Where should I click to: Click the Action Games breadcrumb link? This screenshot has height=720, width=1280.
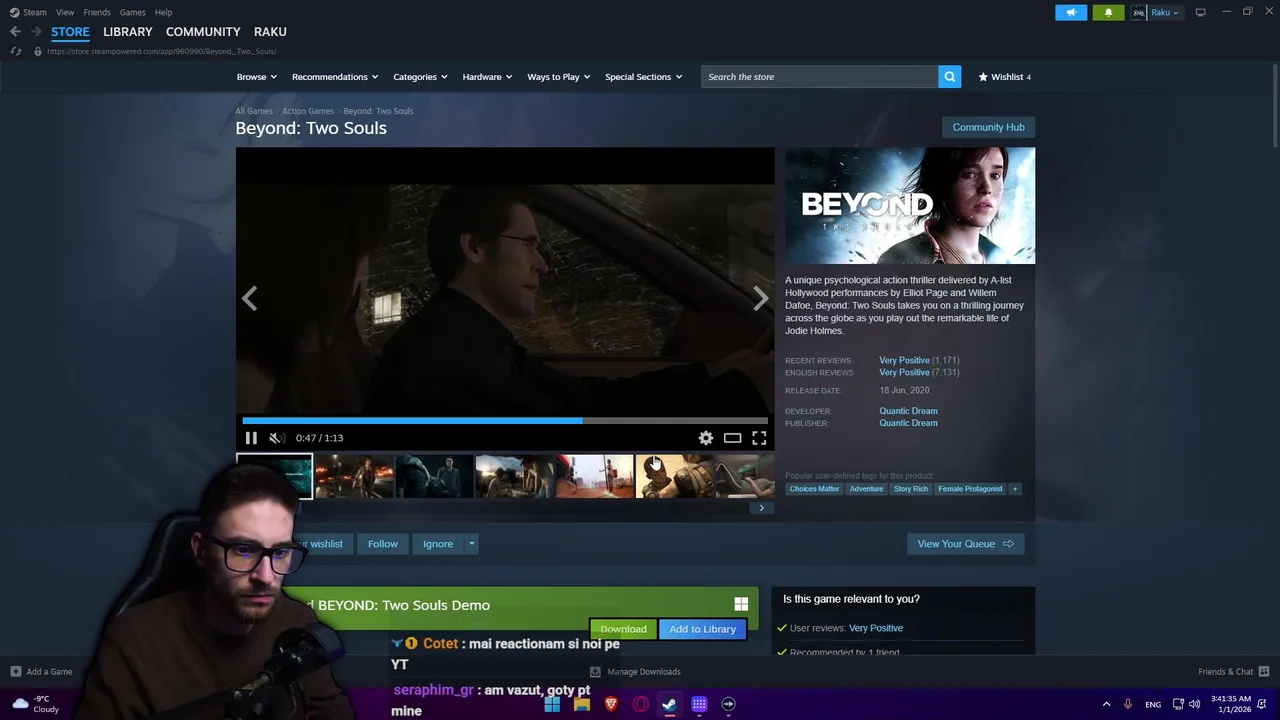pyautogui.click(x=308, y=111)
